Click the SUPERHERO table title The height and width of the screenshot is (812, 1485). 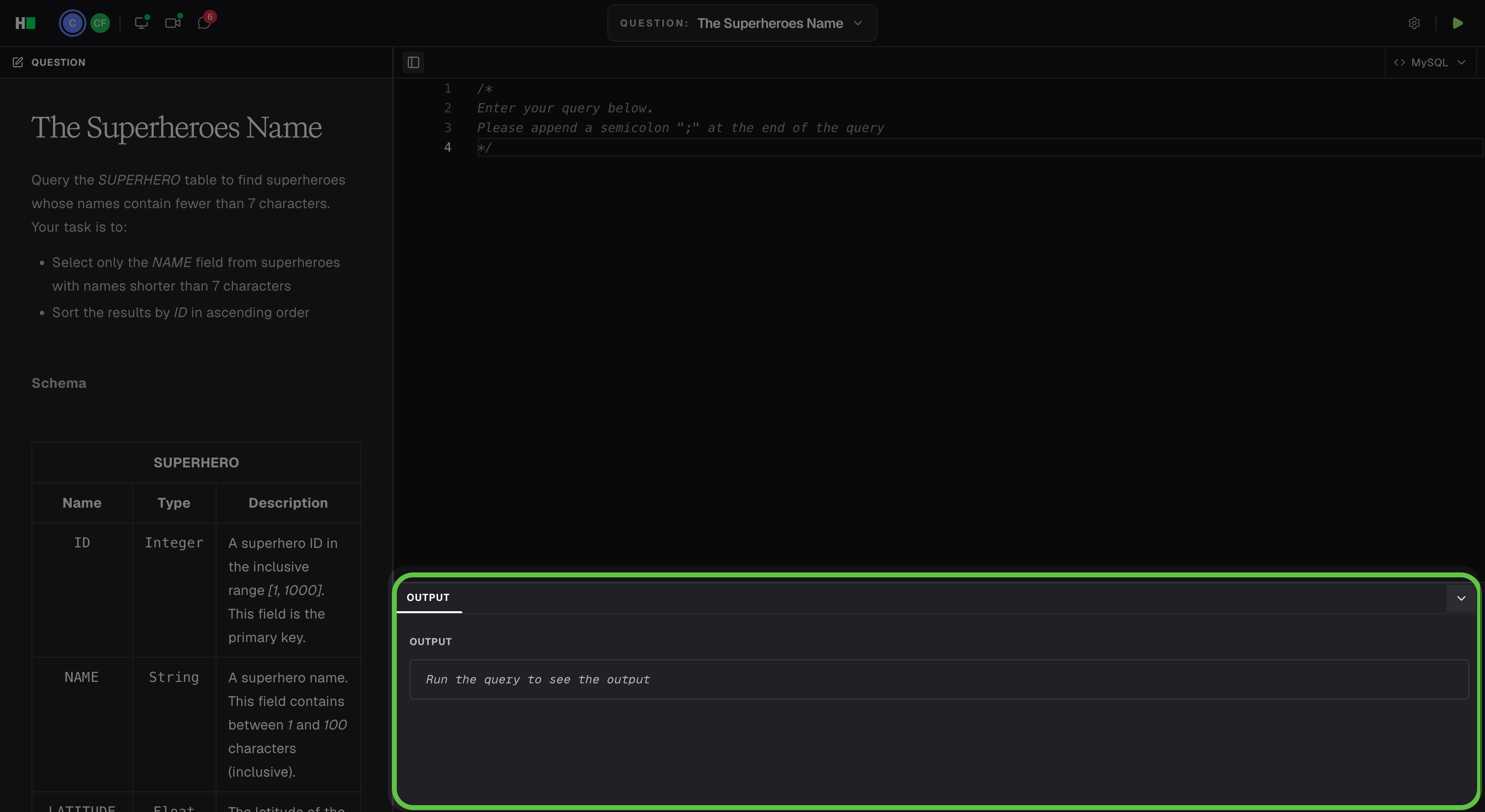[x=196, y=463]
